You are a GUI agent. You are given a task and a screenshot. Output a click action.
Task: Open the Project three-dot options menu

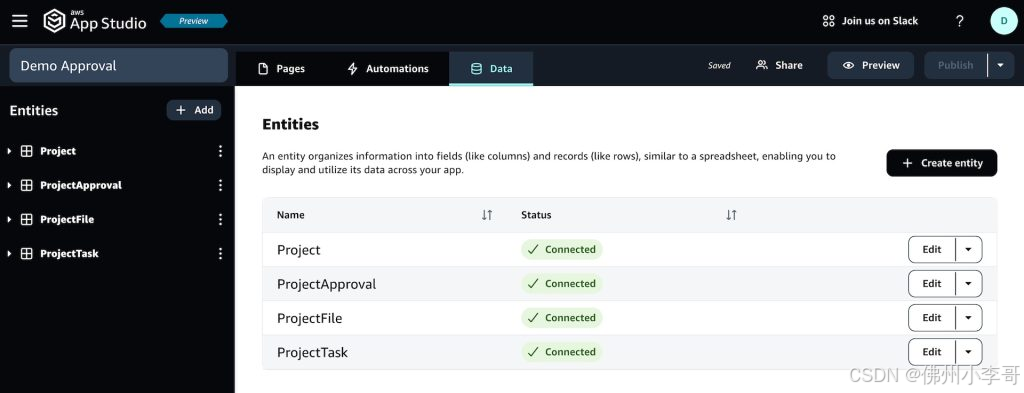pos(220,151)
